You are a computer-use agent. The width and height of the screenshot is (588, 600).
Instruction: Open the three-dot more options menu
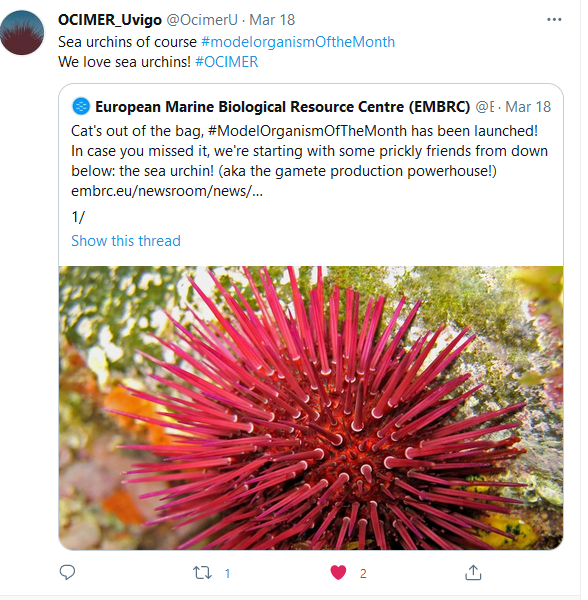coord(554,20)
